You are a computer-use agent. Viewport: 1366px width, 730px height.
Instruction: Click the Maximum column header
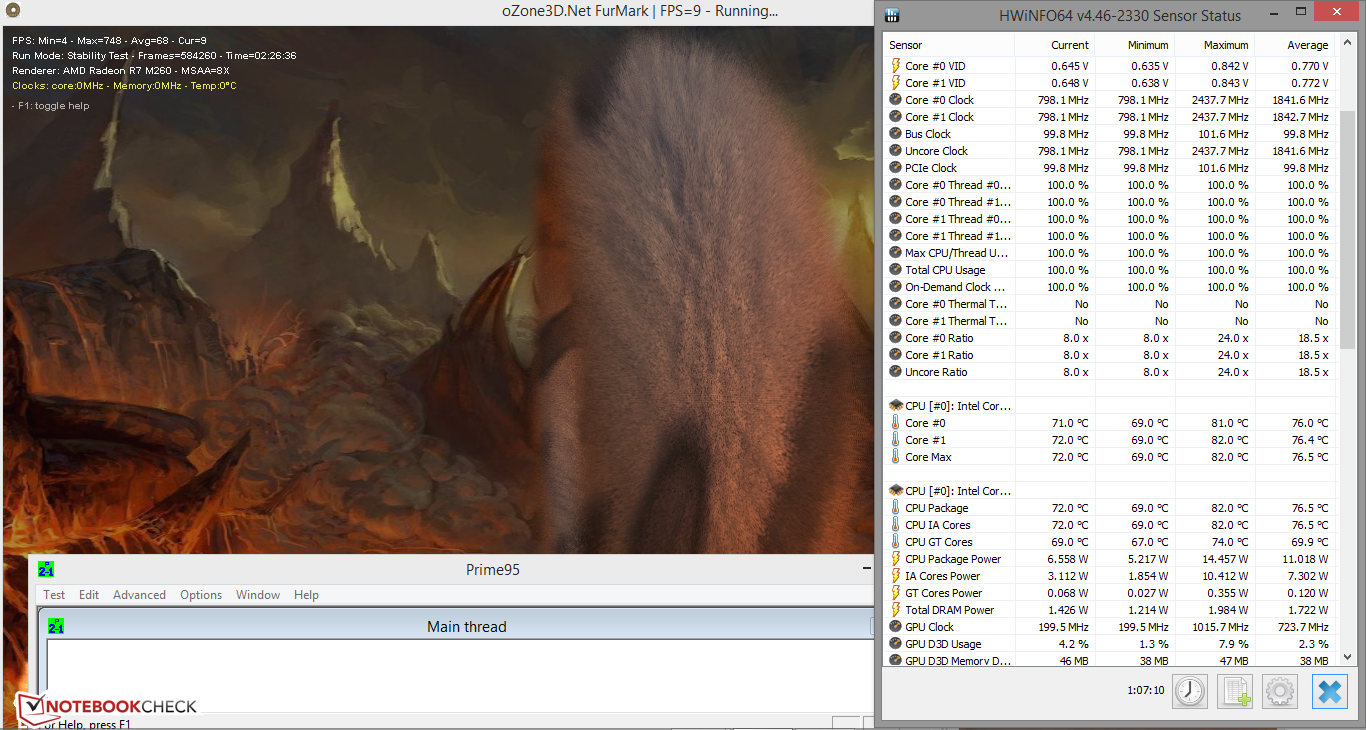pos(1215,45)
